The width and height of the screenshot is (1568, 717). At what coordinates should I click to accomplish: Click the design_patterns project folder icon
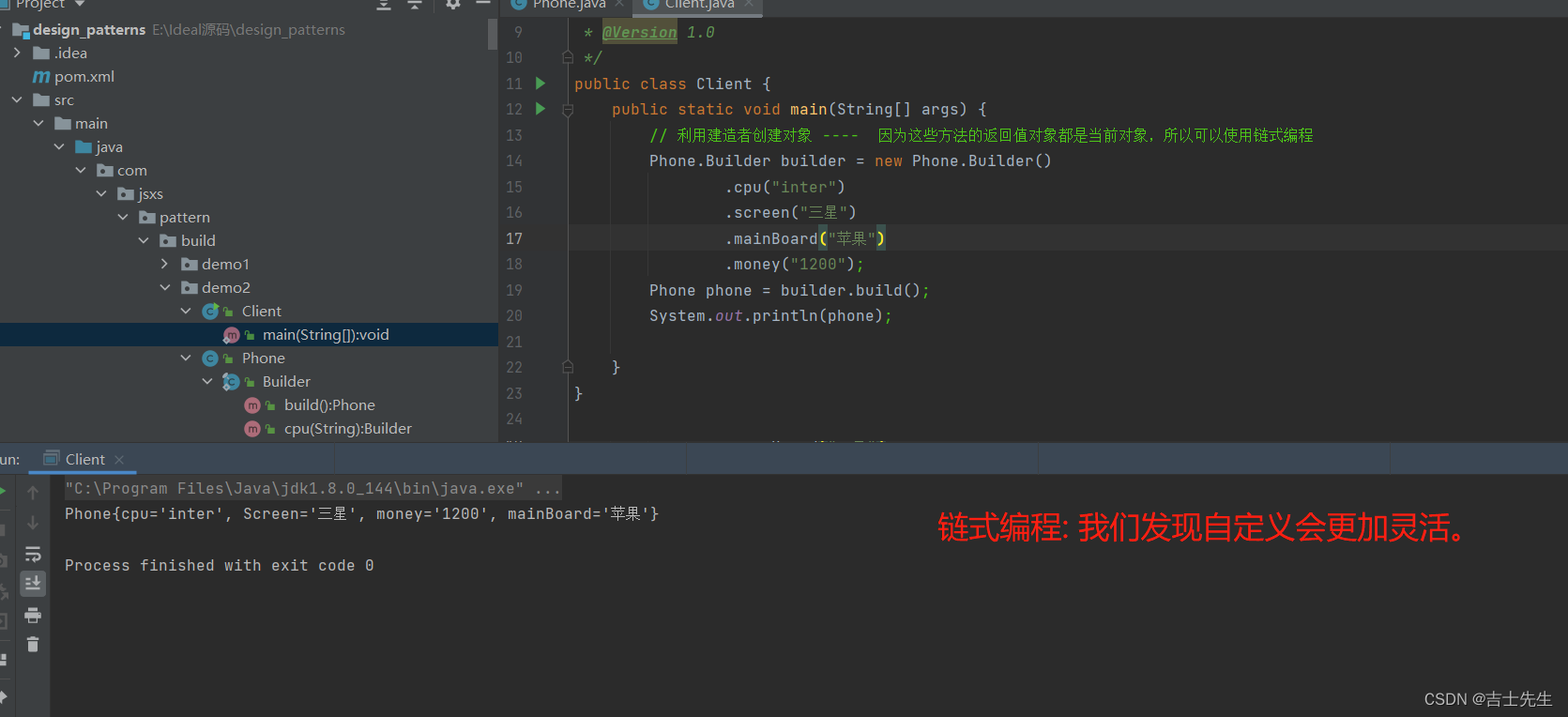[20, 30]
